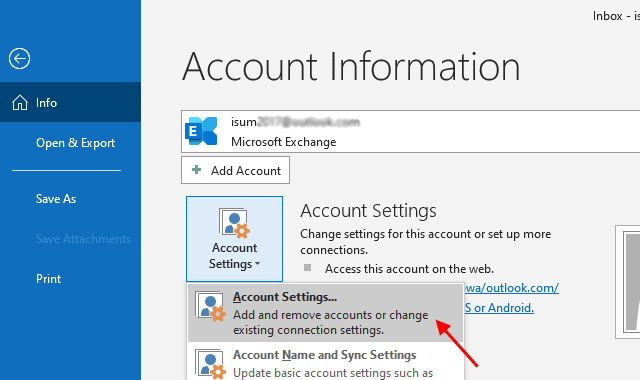Open the Open & Export section
Screen dimensions: 640x380
(x=75, y=143)
